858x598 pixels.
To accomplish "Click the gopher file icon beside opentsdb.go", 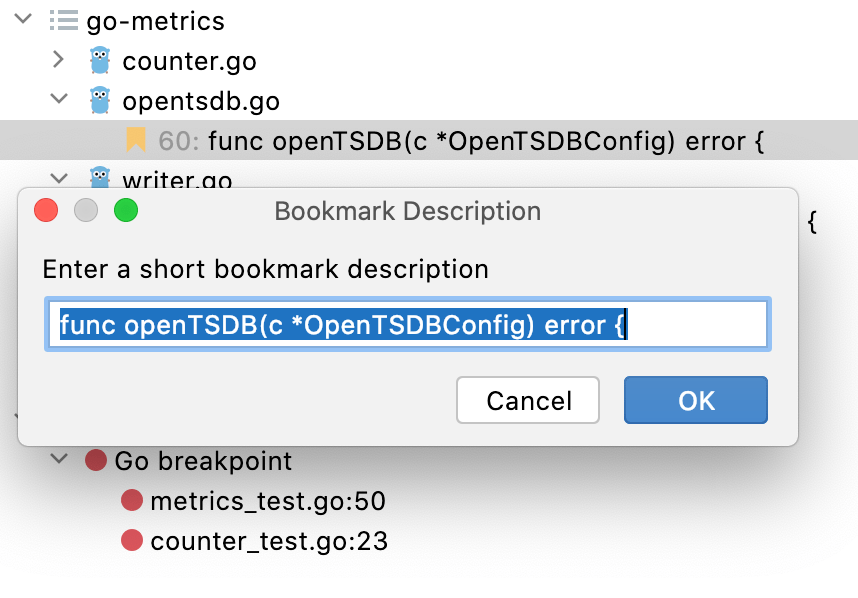I will pos(97,100).
